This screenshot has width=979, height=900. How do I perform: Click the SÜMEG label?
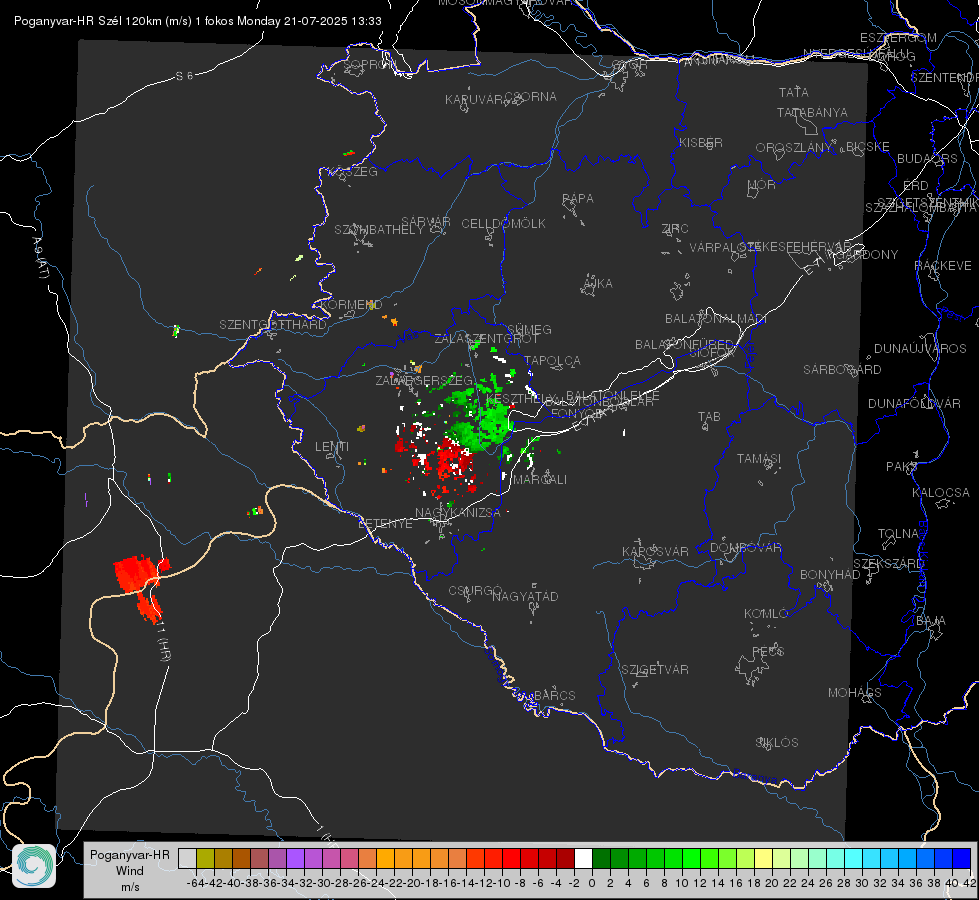click(x=529, y=330)
